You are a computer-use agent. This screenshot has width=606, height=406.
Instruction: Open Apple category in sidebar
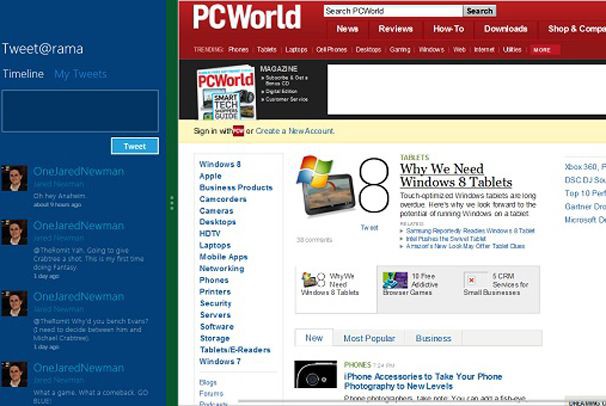(210, 176)
